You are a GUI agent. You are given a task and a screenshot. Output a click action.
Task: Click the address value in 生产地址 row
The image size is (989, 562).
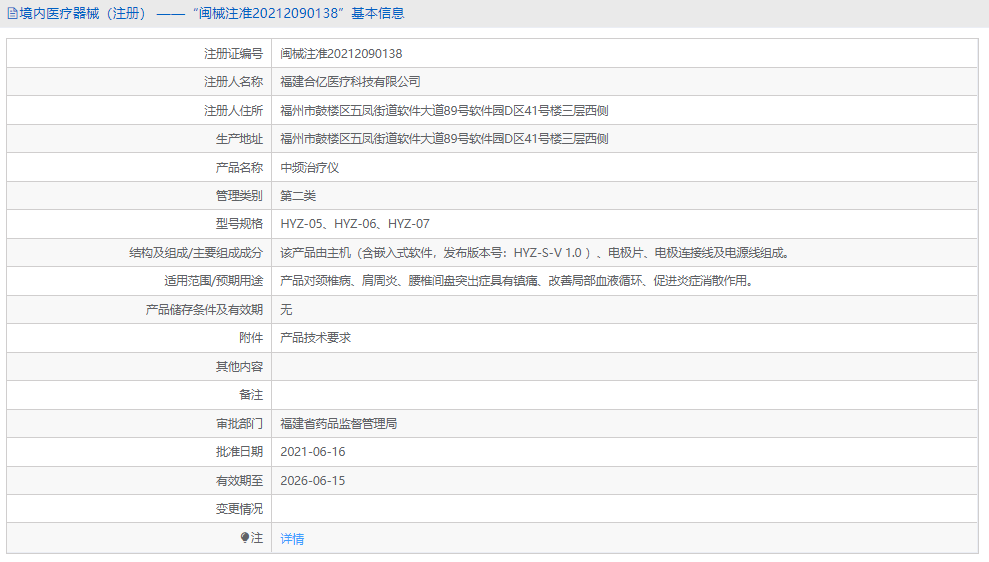click(x=444, y=139)
